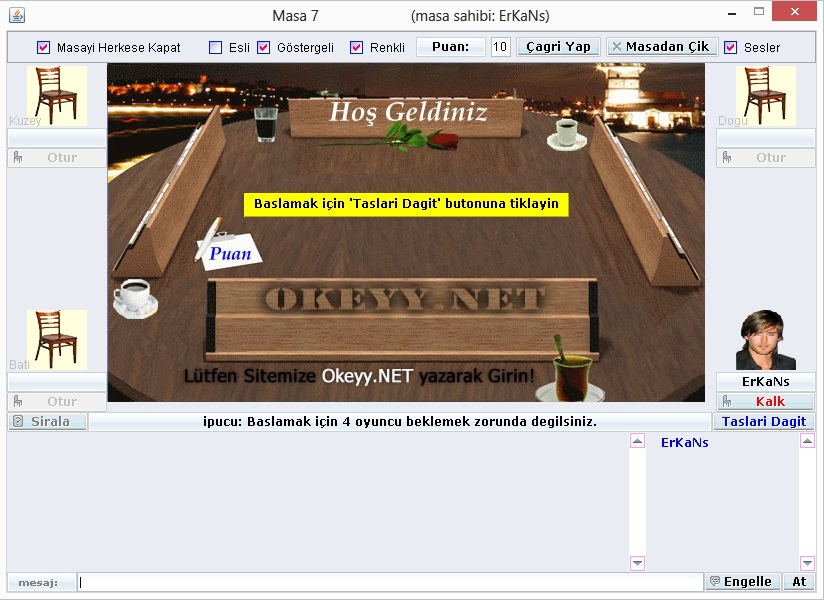
Task: Maximize the Masa 7 window
Action: pos(759,12)
